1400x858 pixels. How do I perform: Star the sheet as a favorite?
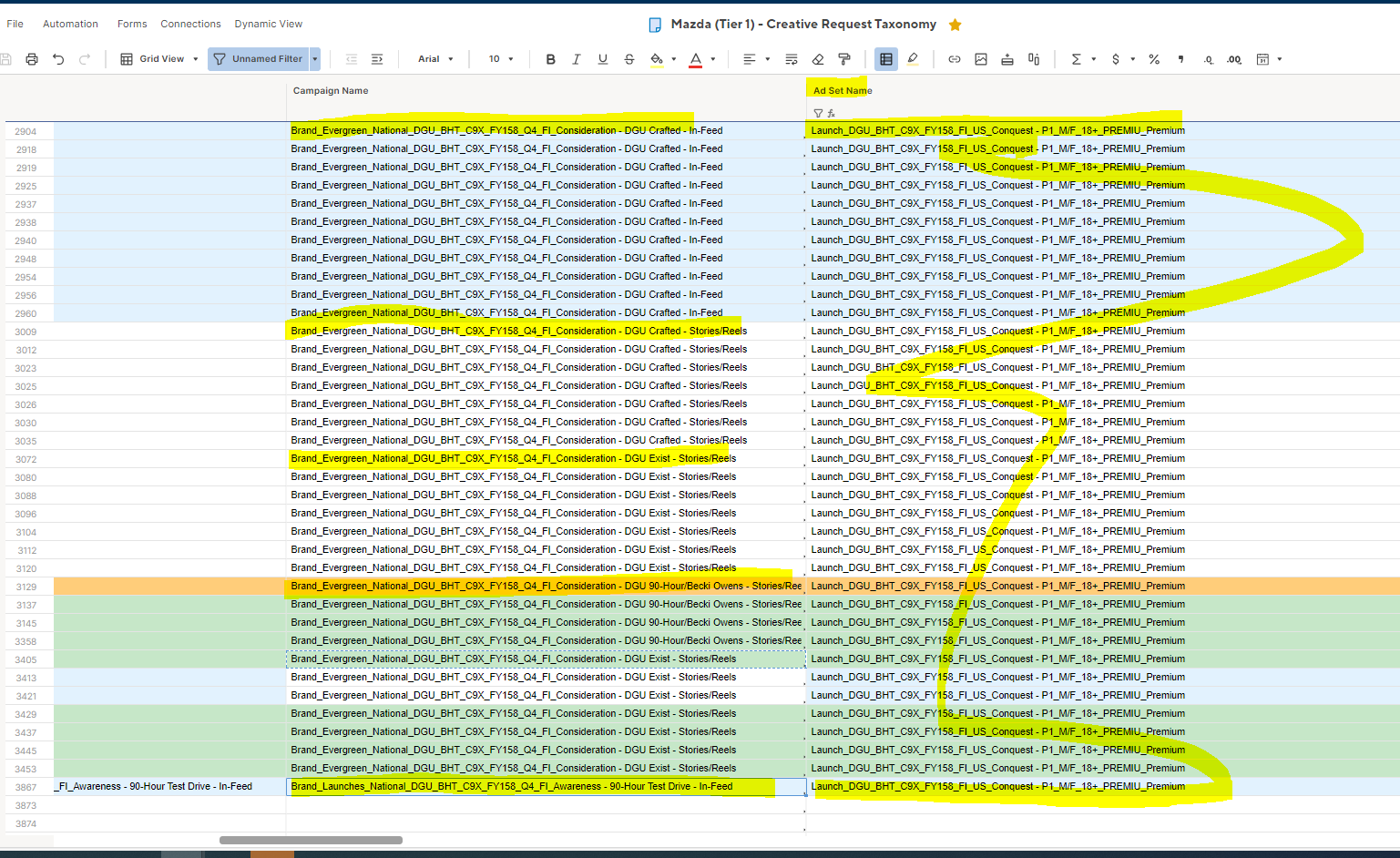955,25
